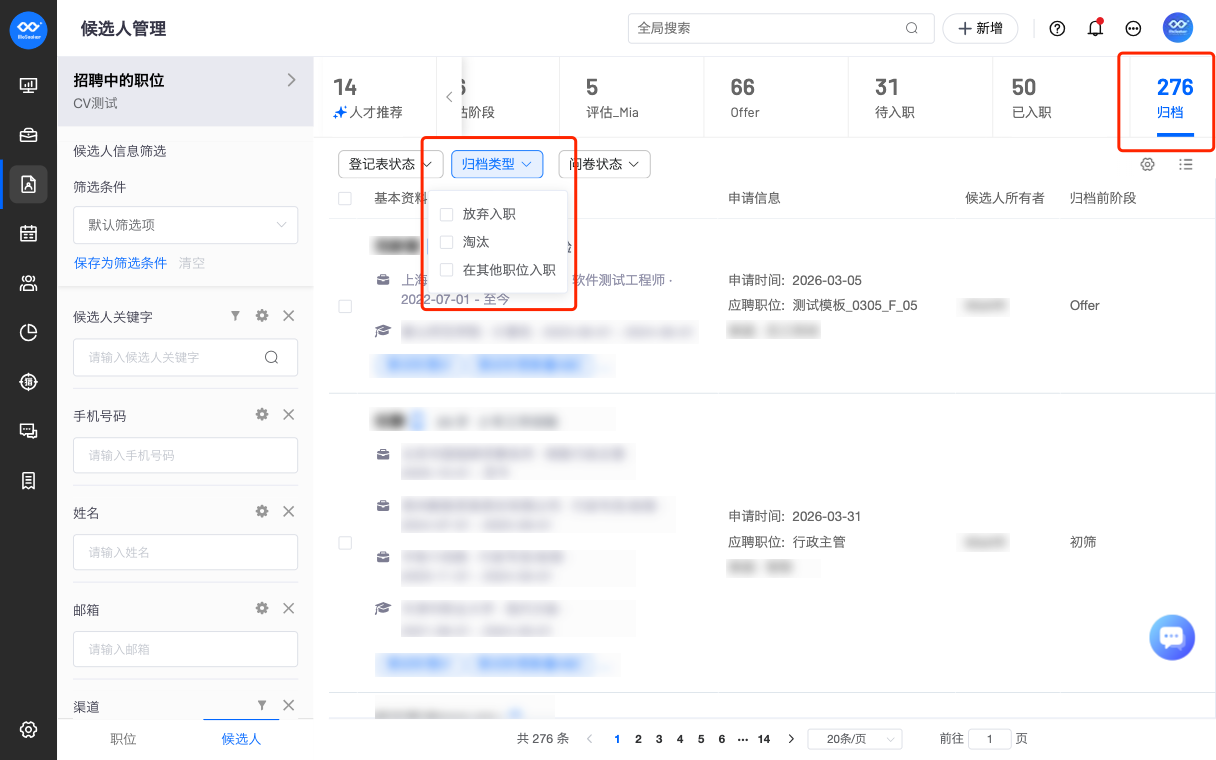This screenshot has width=1216, height=760.
Task: Open the more options ellipsis icon
Action: [1133, 28]
